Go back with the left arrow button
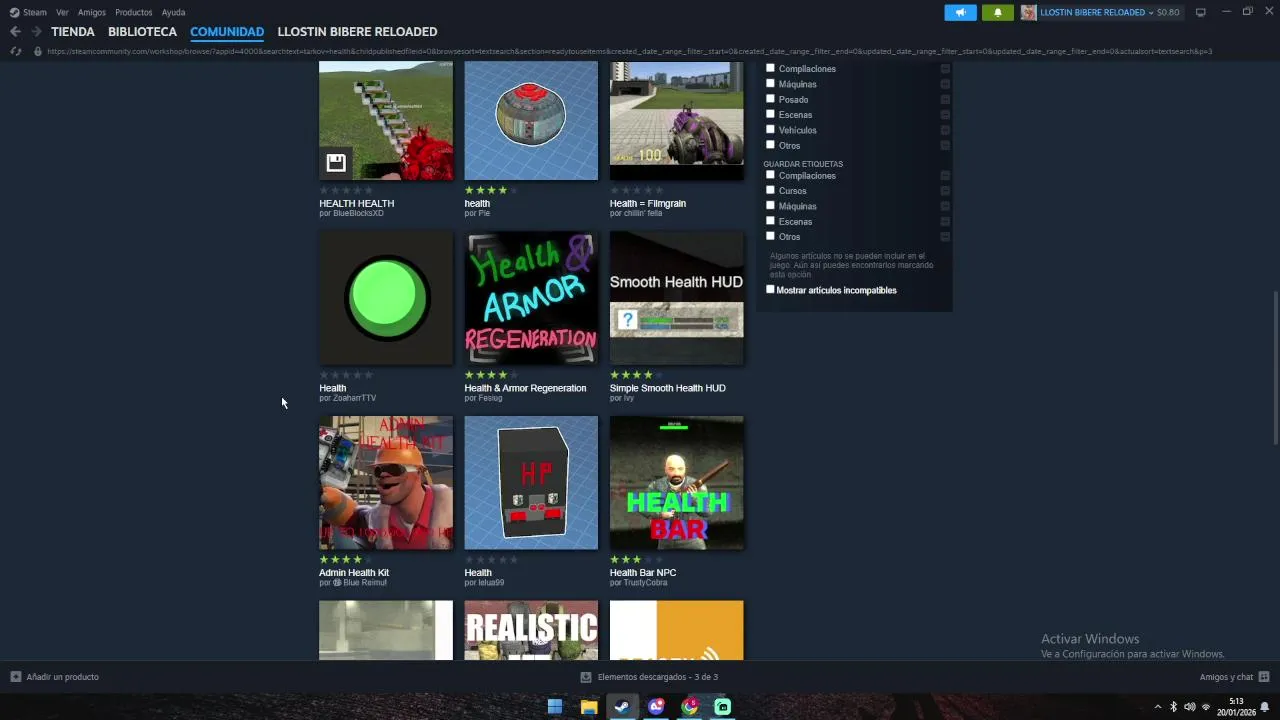Viewport: 1280px width, 720px height. click(x=15, y=32)
